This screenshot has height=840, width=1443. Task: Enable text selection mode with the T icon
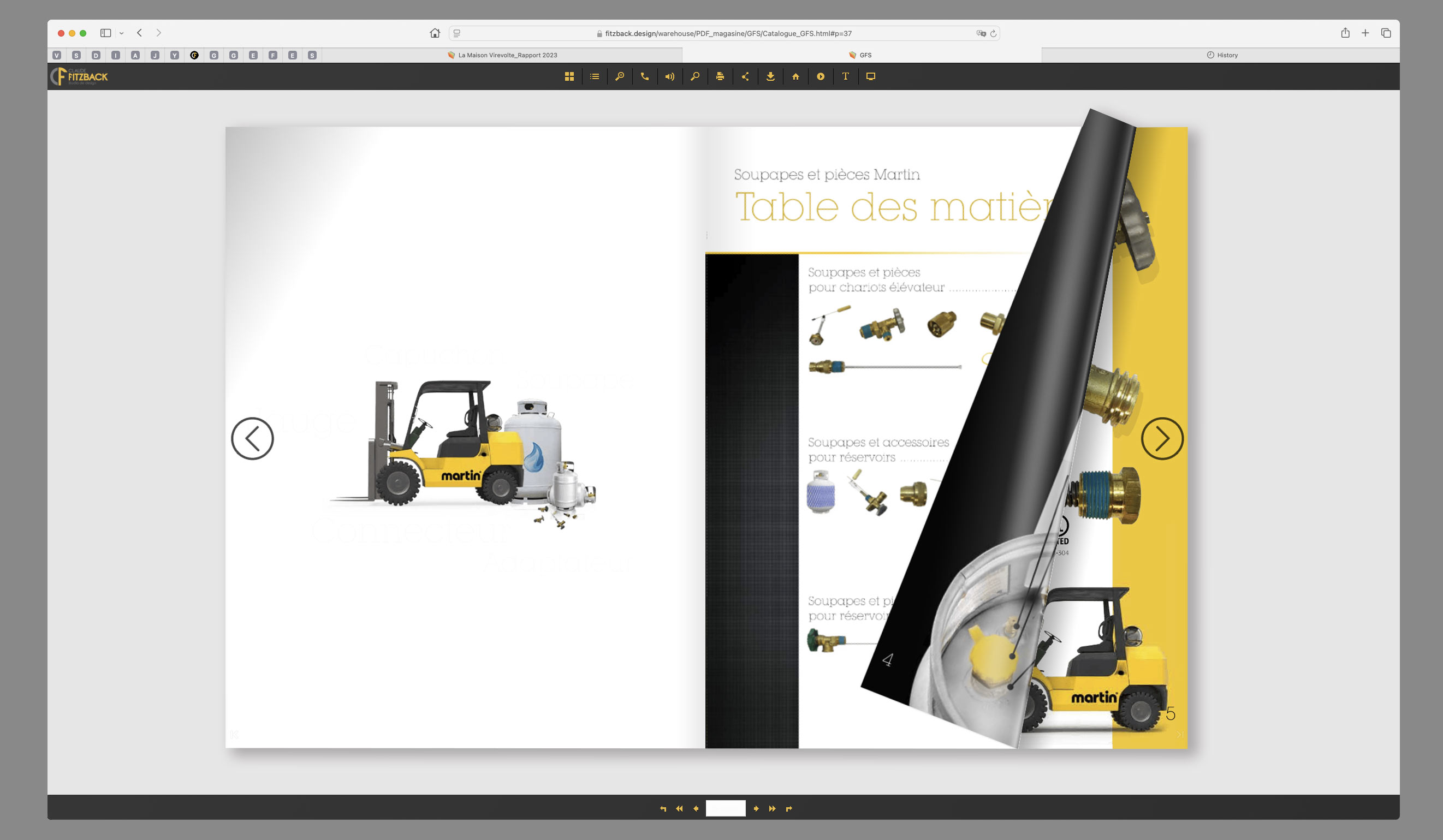click(846, 76)
